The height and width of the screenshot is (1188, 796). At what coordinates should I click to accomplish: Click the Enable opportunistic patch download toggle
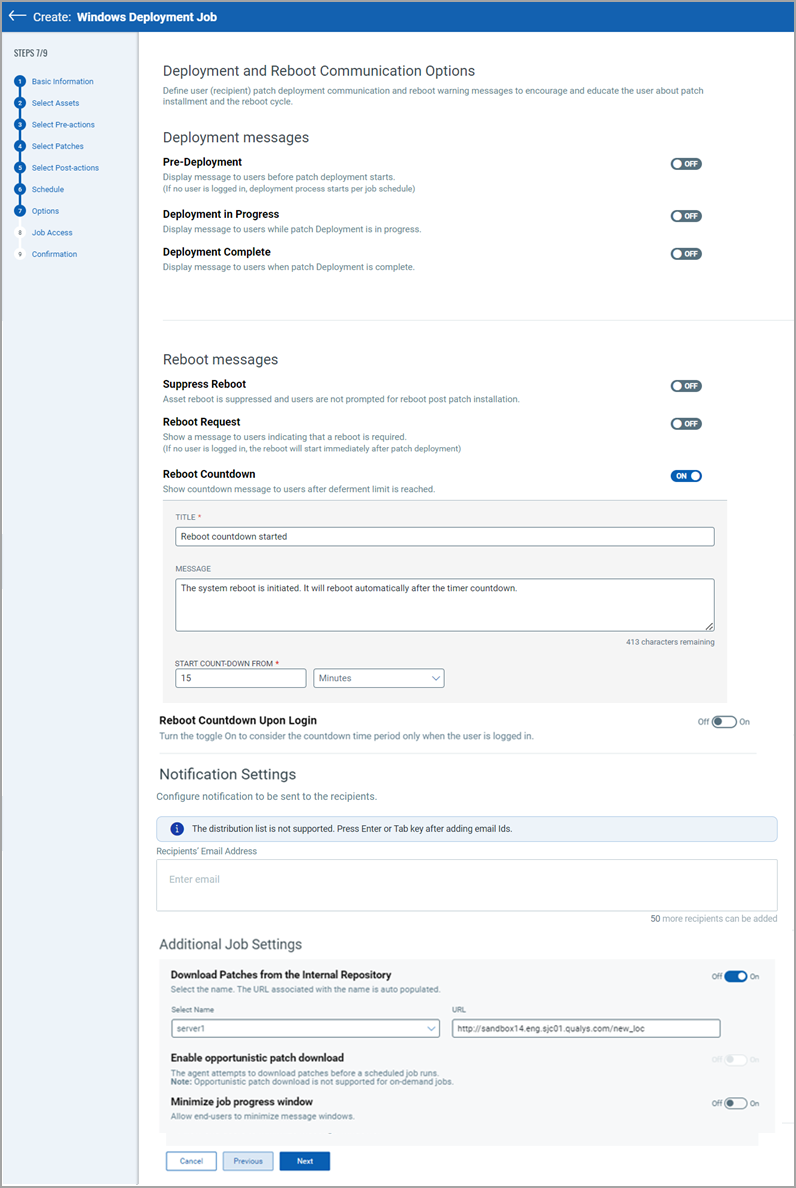coord(735,1060)
